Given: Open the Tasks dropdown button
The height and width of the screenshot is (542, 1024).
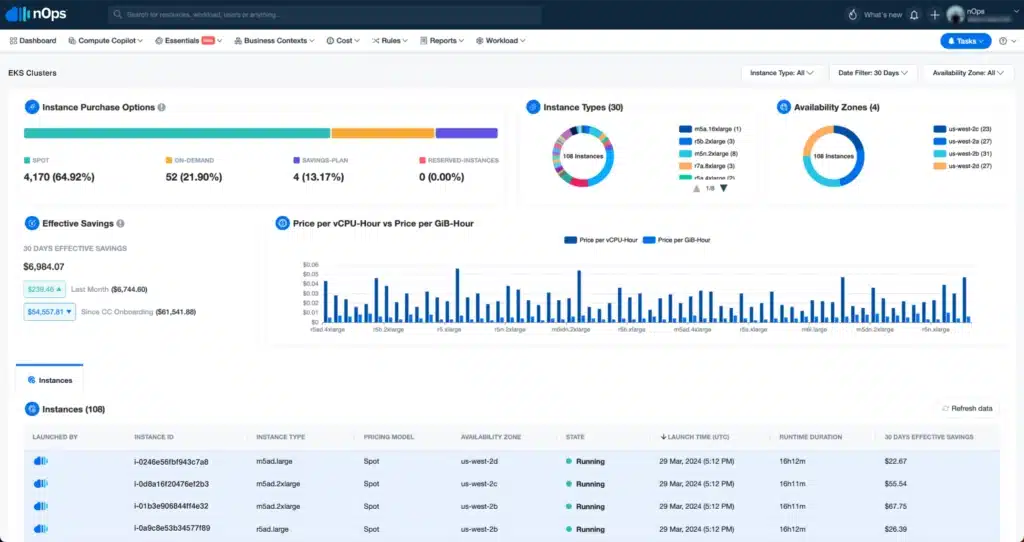Looking at the screenshot, I should 965,40.
